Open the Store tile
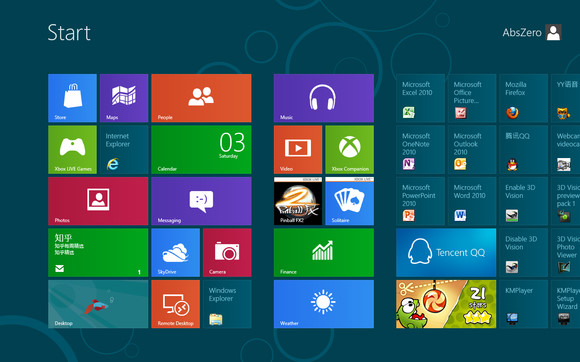Screen dimensions: 580x362 72,98
